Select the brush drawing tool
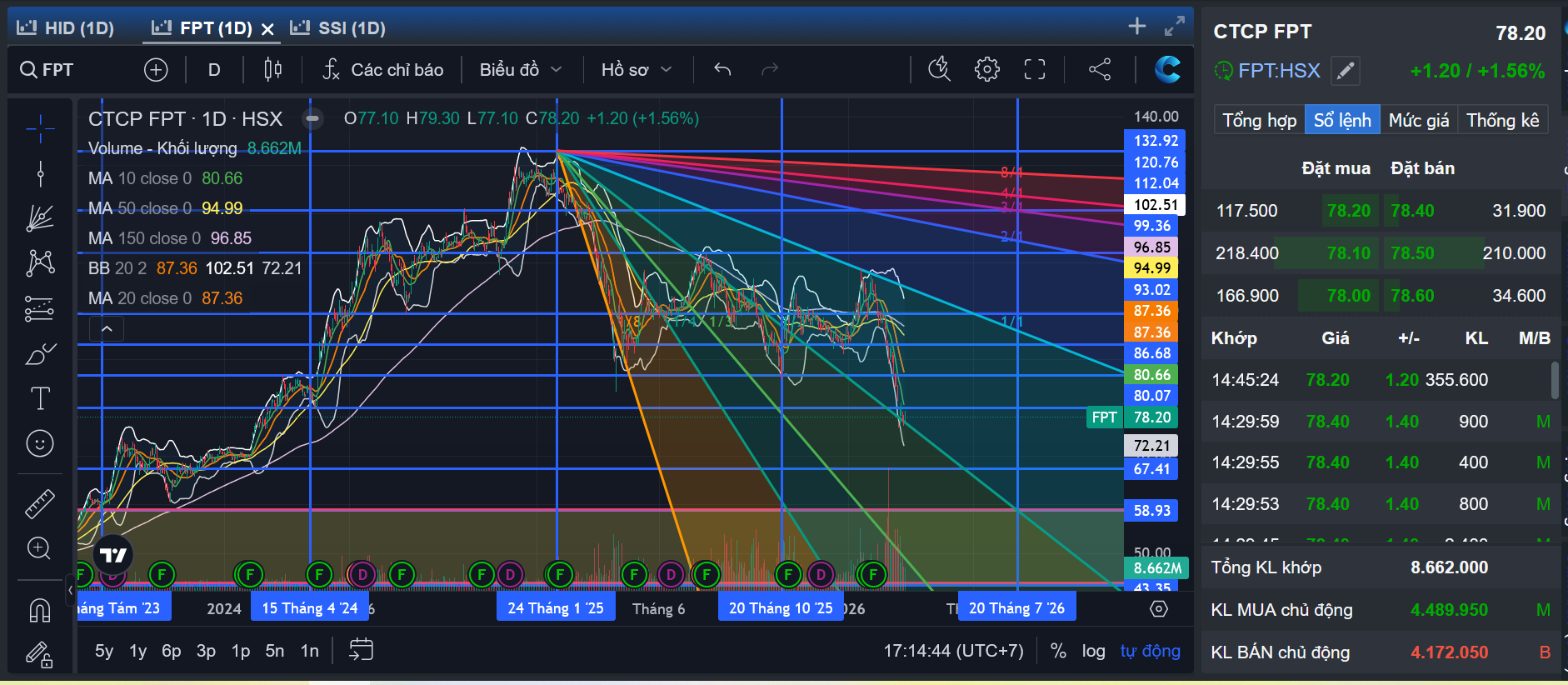 tap(40, 354)
